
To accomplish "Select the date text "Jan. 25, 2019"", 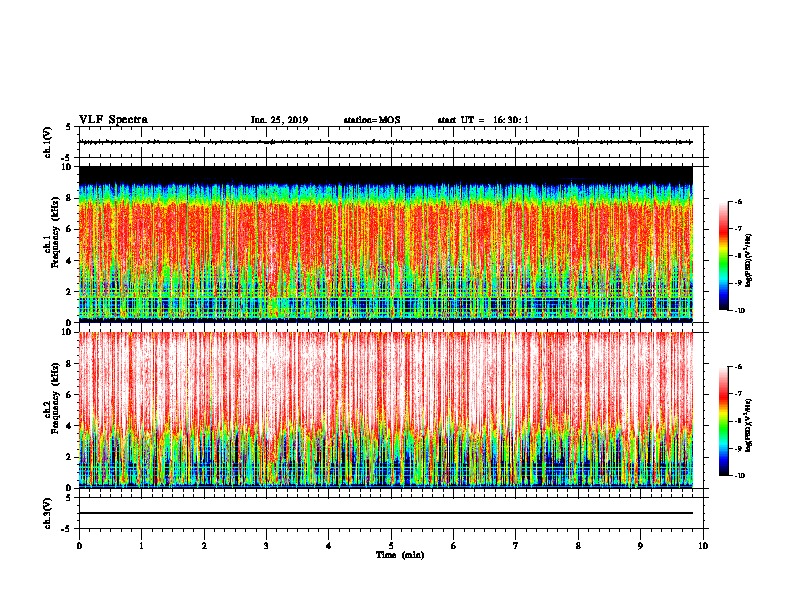I will point(279,120).
